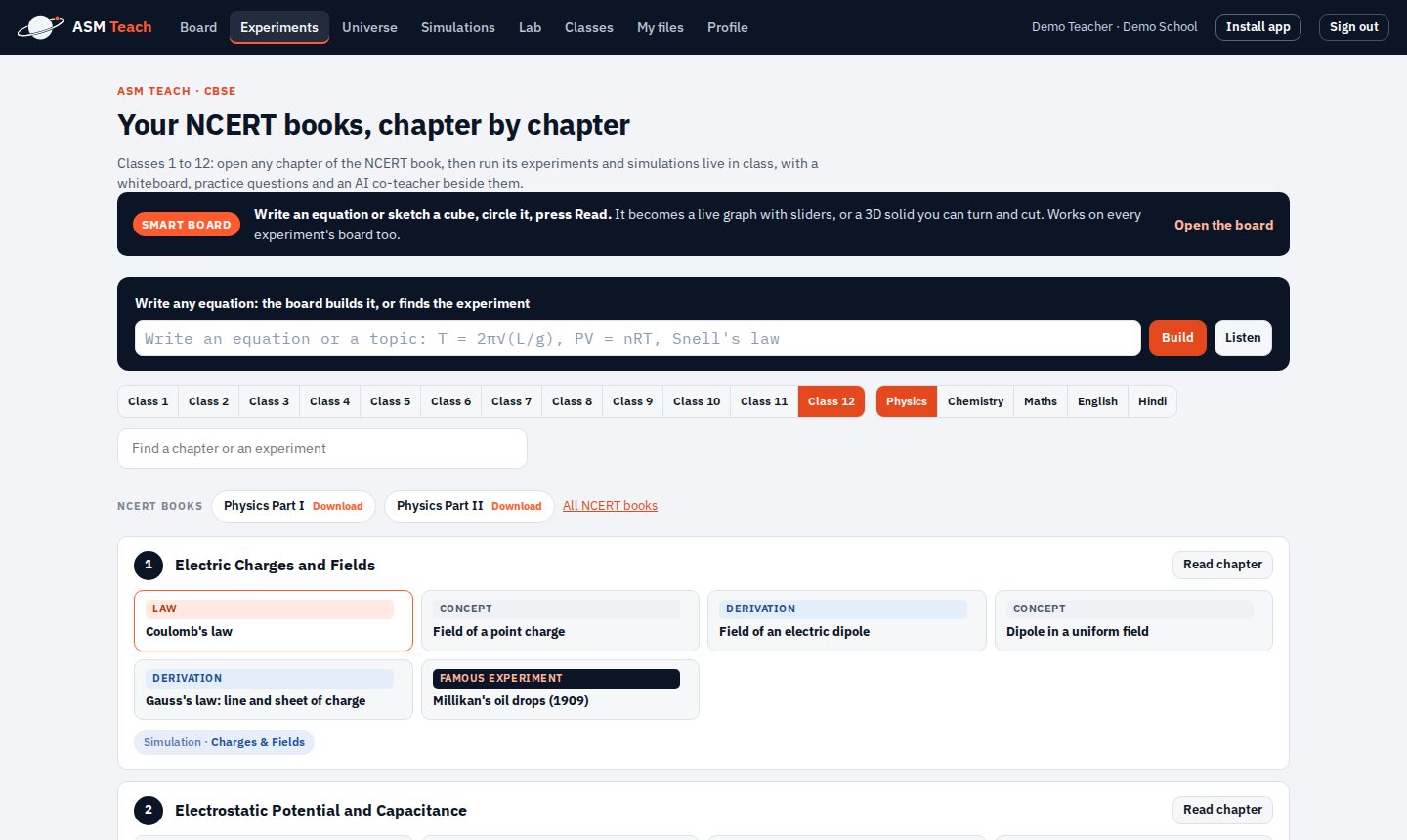This screenshot has width=1407, height=840.
Task: Select the Class 5 tab
Action: (391, 401)
